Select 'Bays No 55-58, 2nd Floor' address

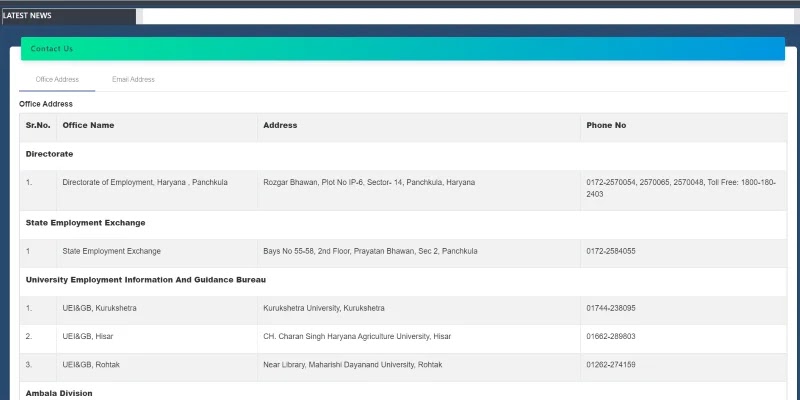click(x=370, y=252)
